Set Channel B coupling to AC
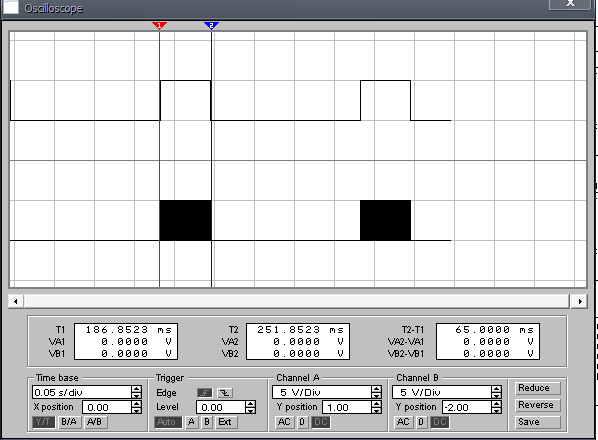The width and height of the screenshot is (598, 440). click(403, 422)
